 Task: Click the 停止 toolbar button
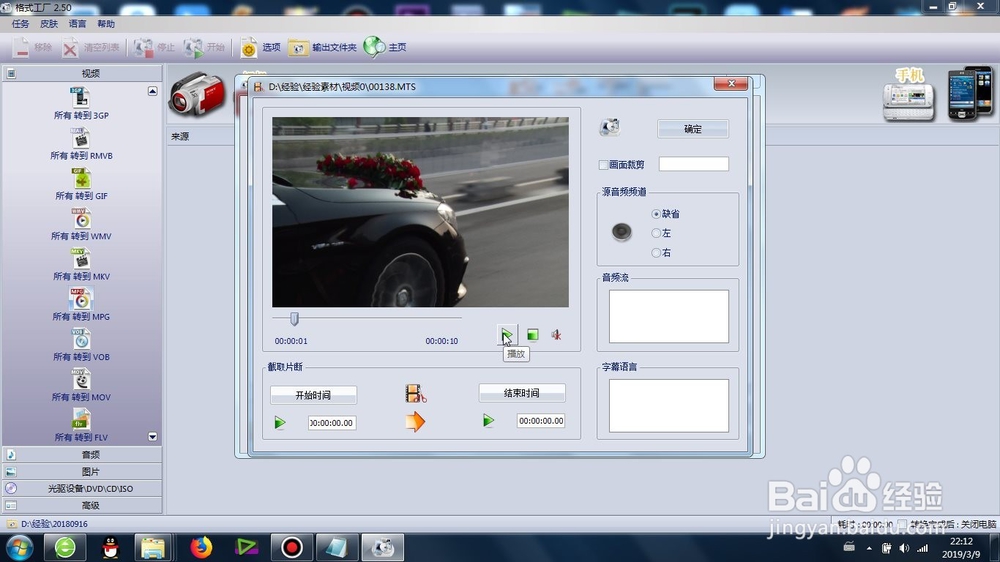(x=154, y=47)
